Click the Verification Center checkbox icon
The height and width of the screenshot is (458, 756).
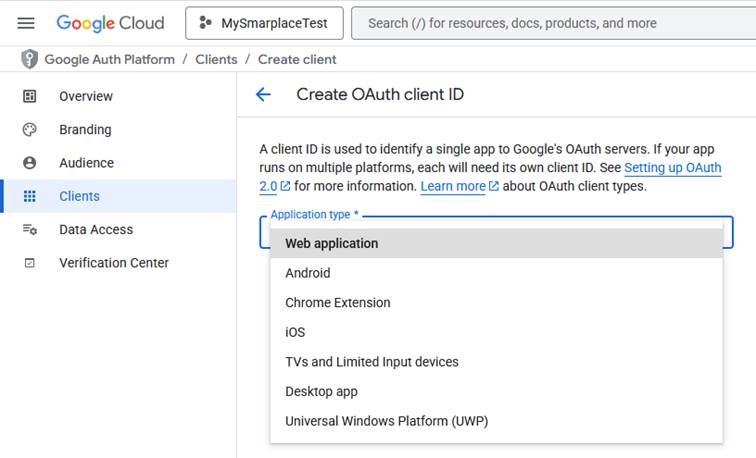(30, 263)
